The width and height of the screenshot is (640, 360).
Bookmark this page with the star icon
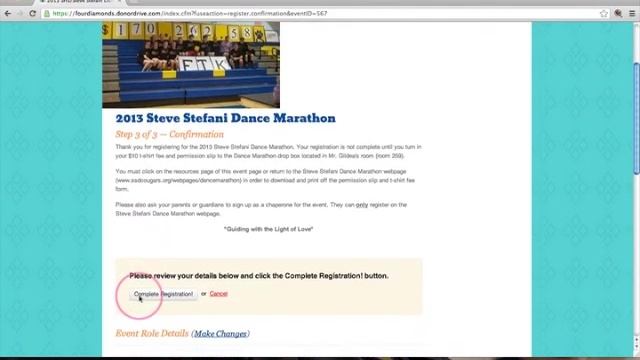pyautogui.click(x=604, y=13)
